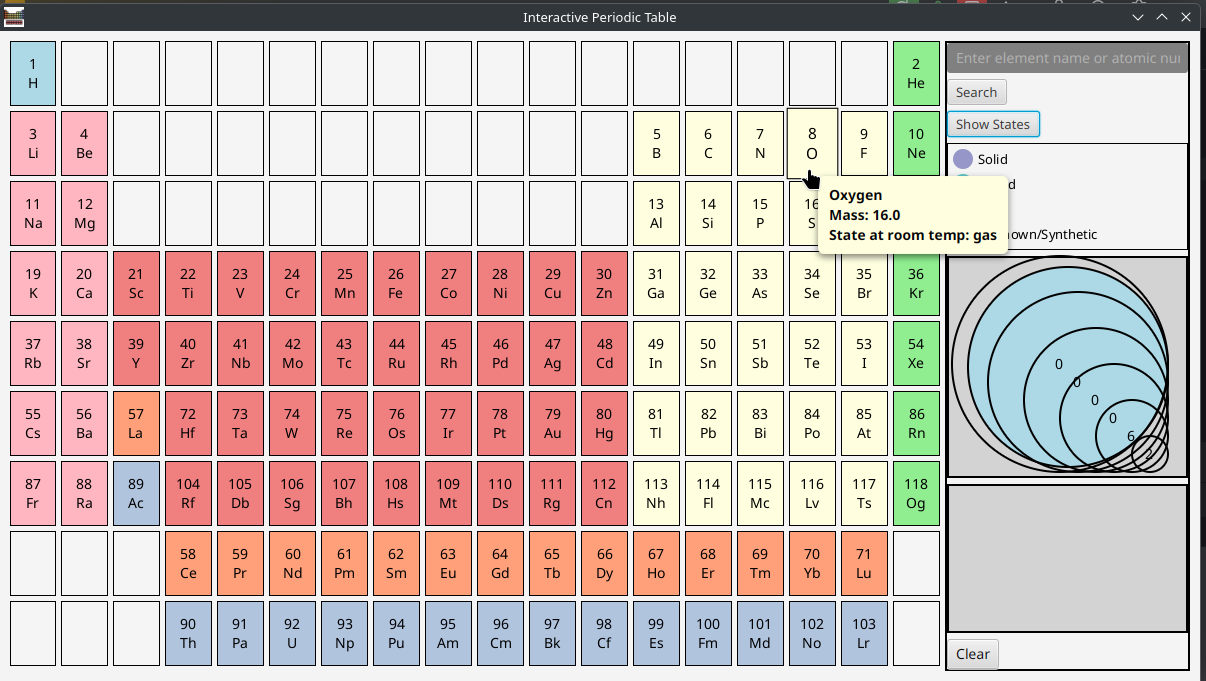This screenshot has width=1206, height=681.
Task: Maximize the Interactive Periodic Table window
Action: pos(1162,17)
